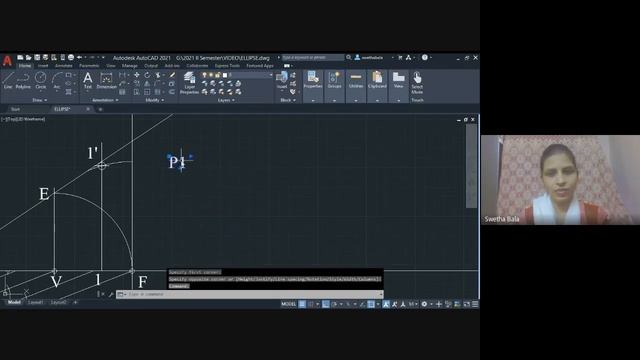Select the Arc tool
640x360 pixels.
point(57,79)
